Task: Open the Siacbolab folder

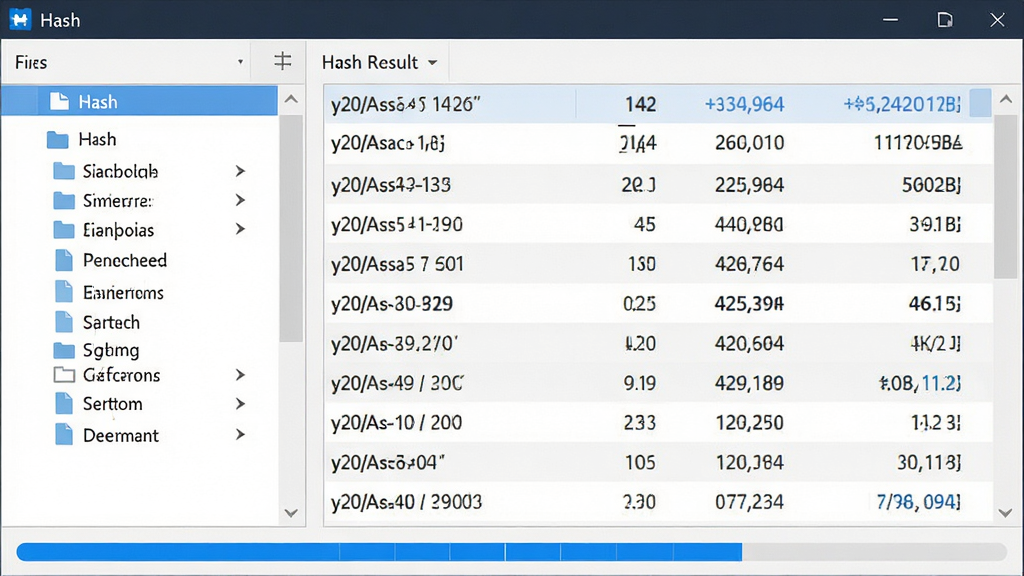Action: point(120,171)
